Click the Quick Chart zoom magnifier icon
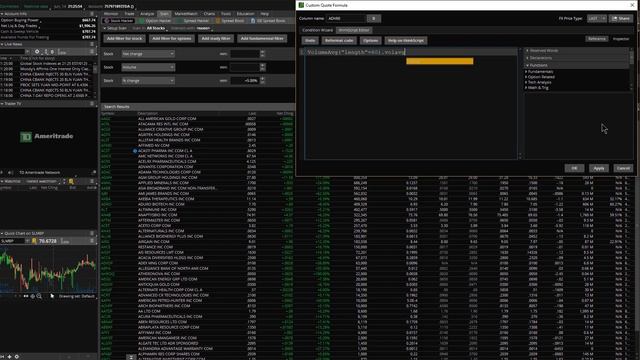 (x=39, y=296)
